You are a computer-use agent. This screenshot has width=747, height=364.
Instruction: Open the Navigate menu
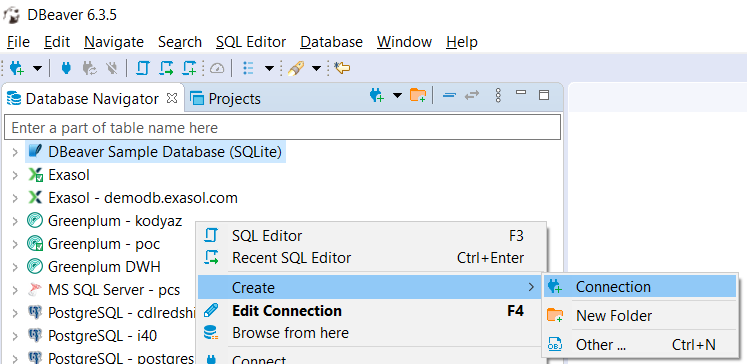[114, 42]
